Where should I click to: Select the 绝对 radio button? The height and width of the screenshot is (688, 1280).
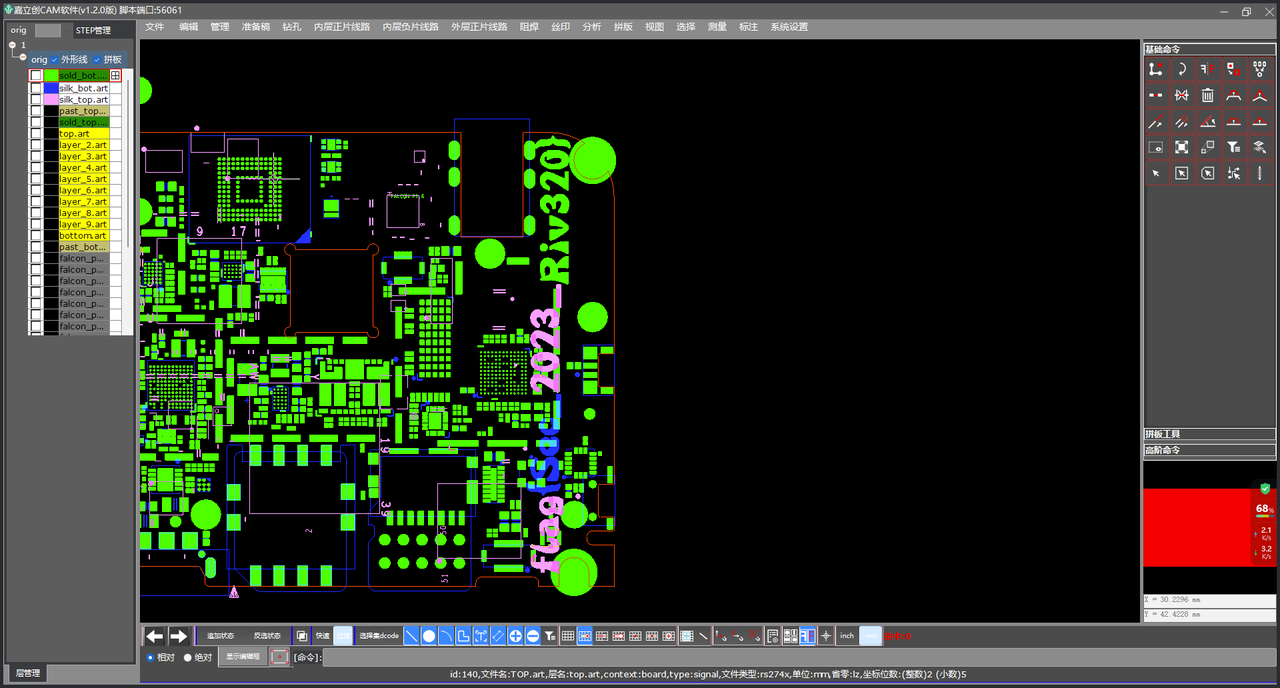point(188,657)
